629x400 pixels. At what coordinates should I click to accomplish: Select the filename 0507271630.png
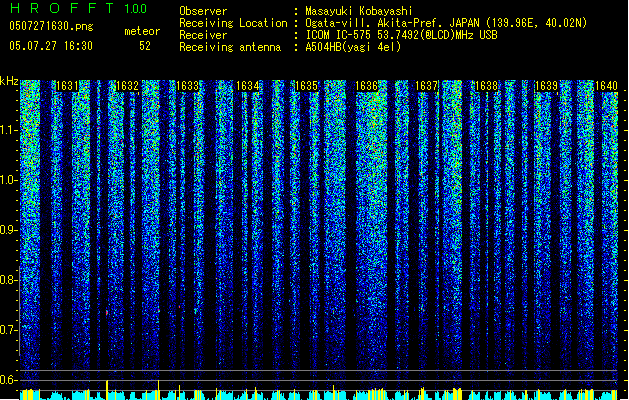[x=51, y=26]
